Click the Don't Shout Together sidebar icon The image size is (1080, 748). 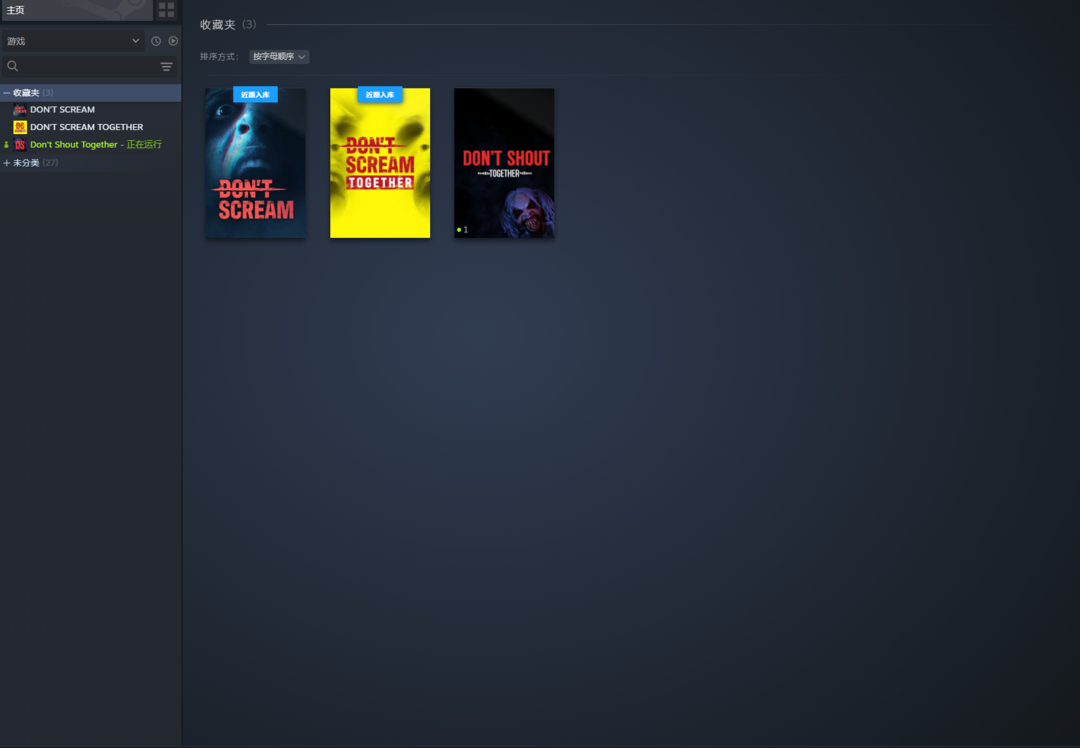pyautogui.click(x=20, y=145)
